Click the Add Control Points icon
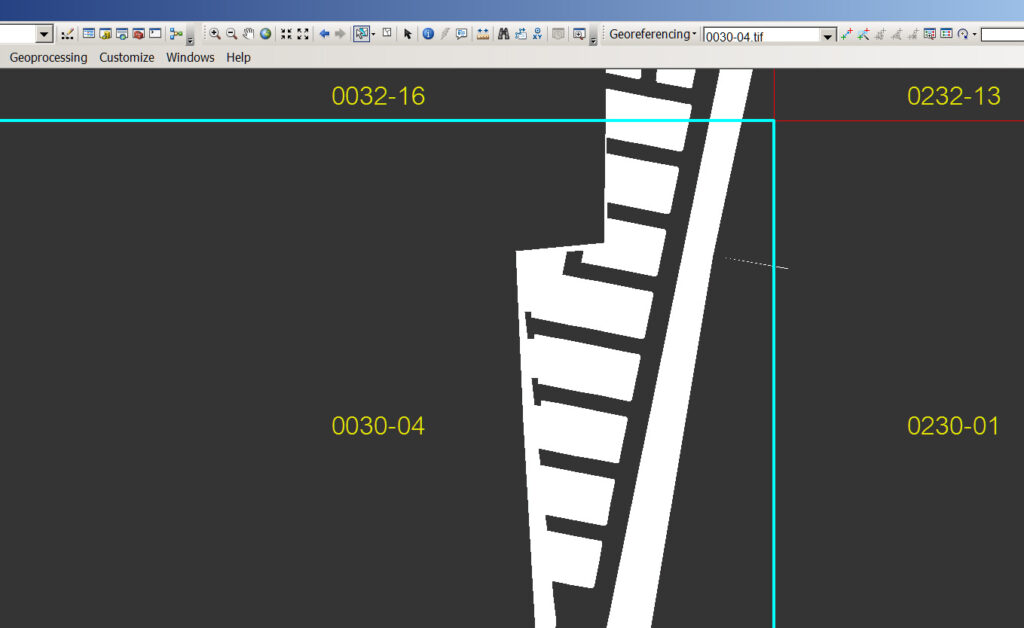The image size is (1024, 628). tap(846, 34)
